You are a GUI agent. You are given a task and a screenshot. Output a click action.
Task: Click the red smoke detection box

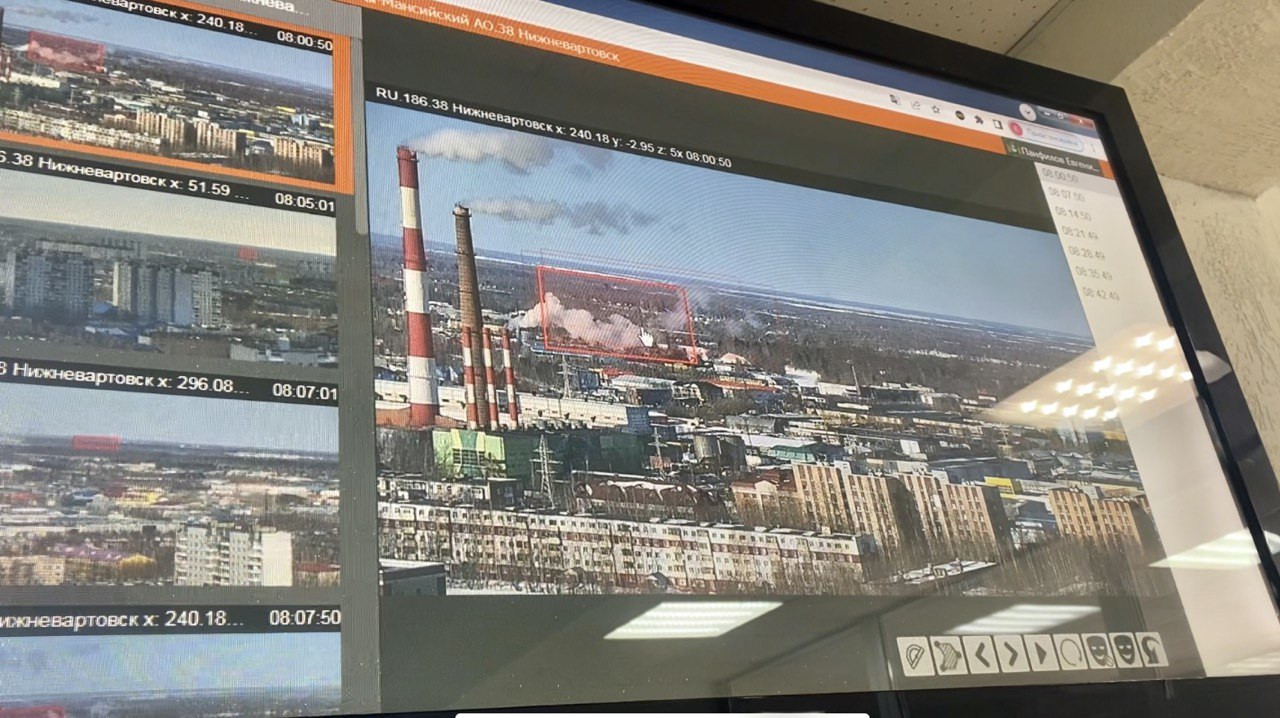pos(617,311)
